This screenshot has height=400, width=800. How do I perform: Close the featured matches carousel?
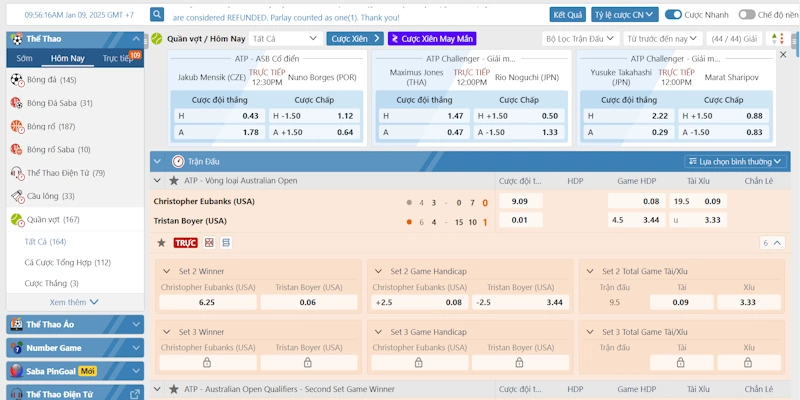[783, 55]
